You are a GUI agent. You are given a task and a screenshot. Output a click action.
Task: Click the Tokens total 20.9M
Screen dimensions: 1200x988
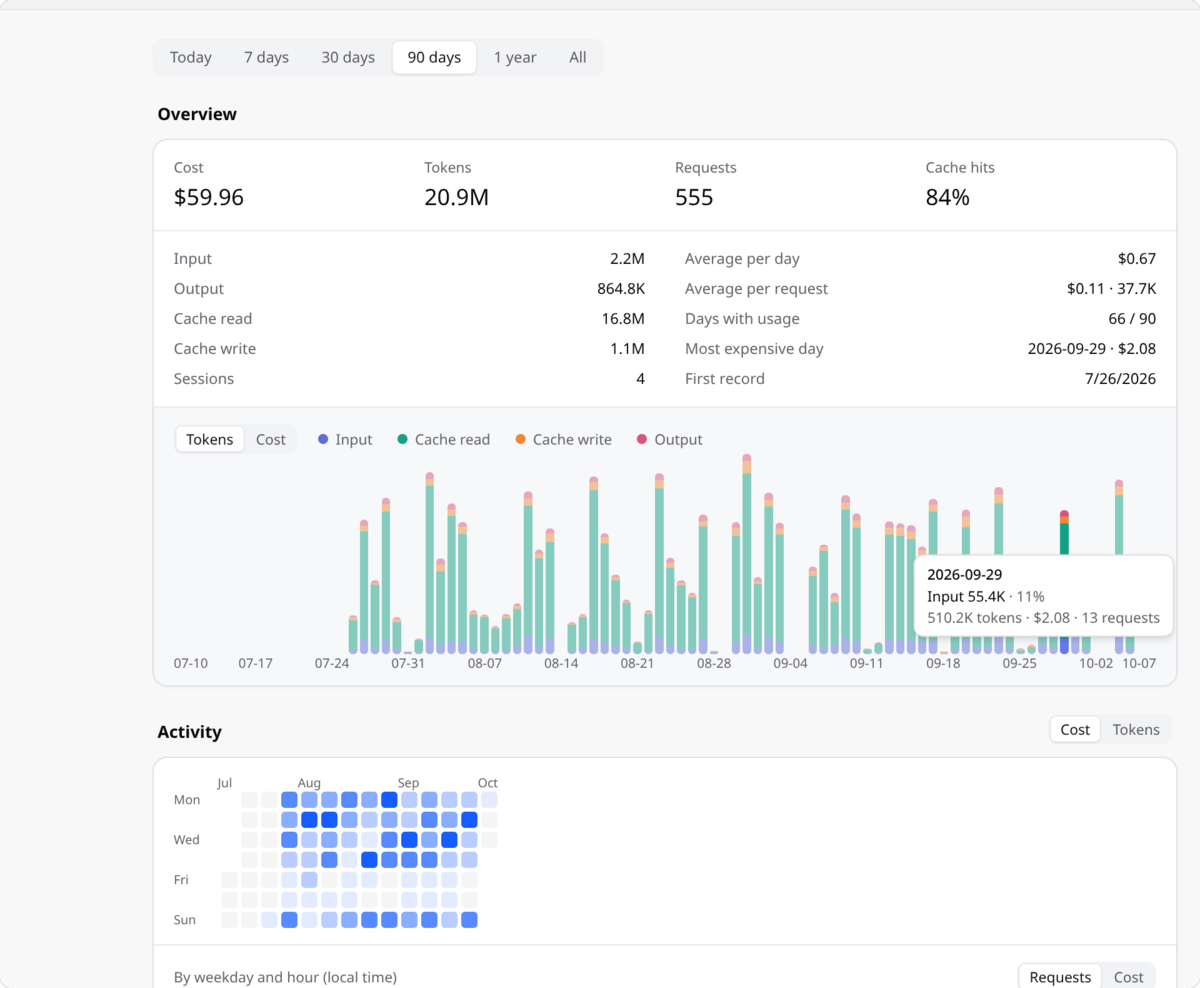click(x=456, y=198)
